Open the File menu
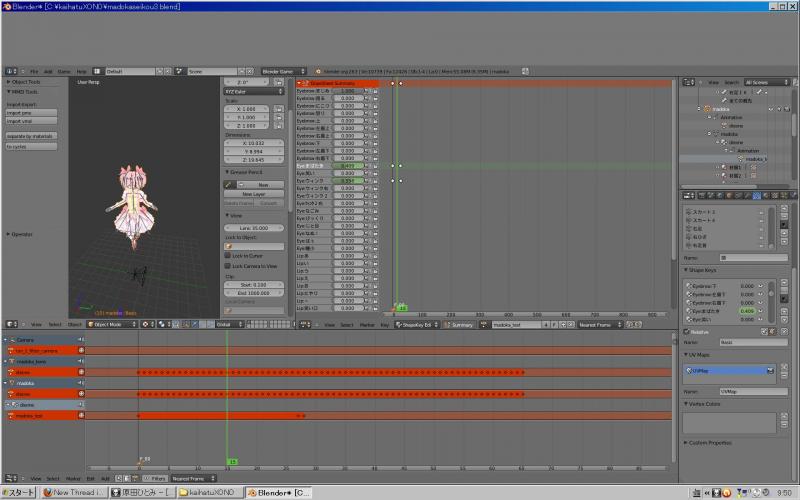 [34, 72]
